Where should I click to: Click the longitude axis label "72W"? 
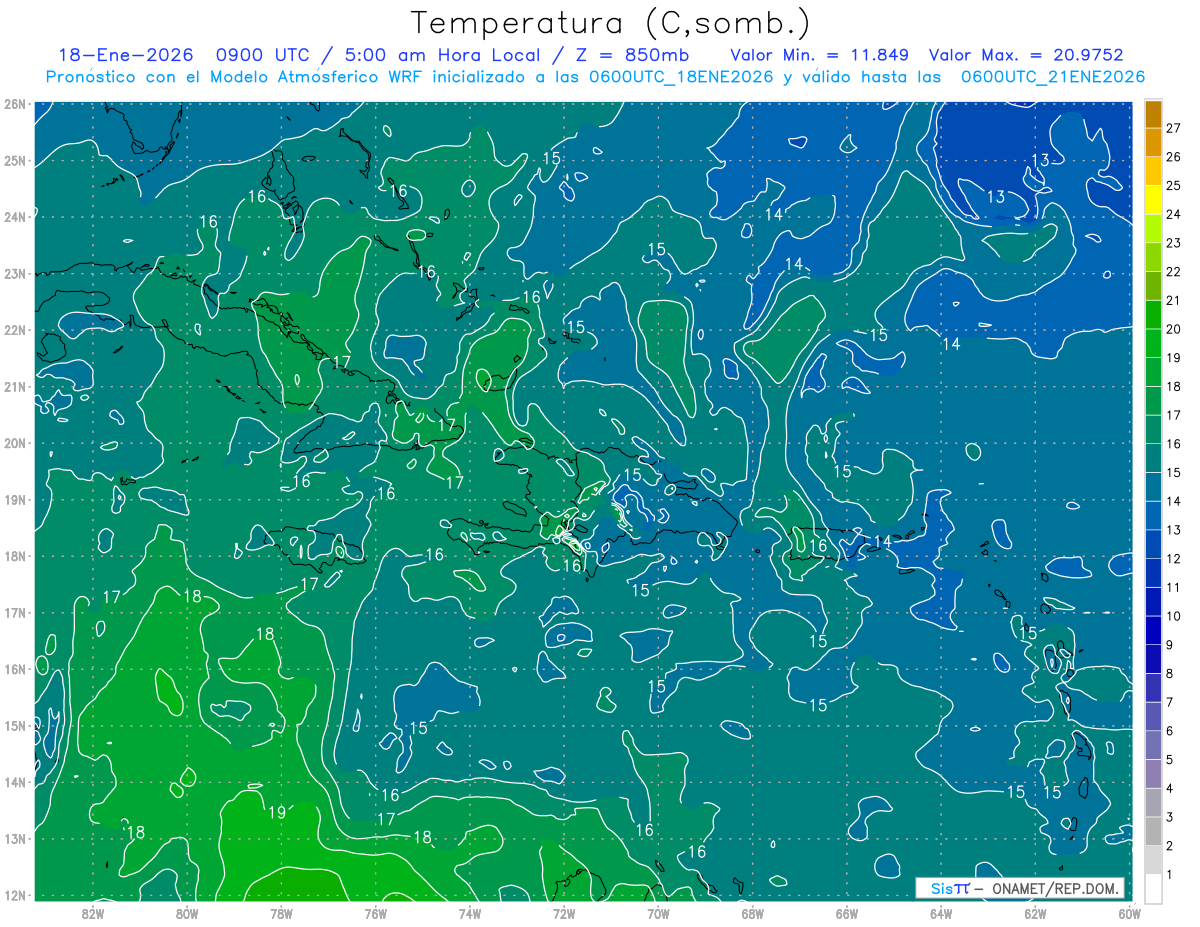coord(564,913)
